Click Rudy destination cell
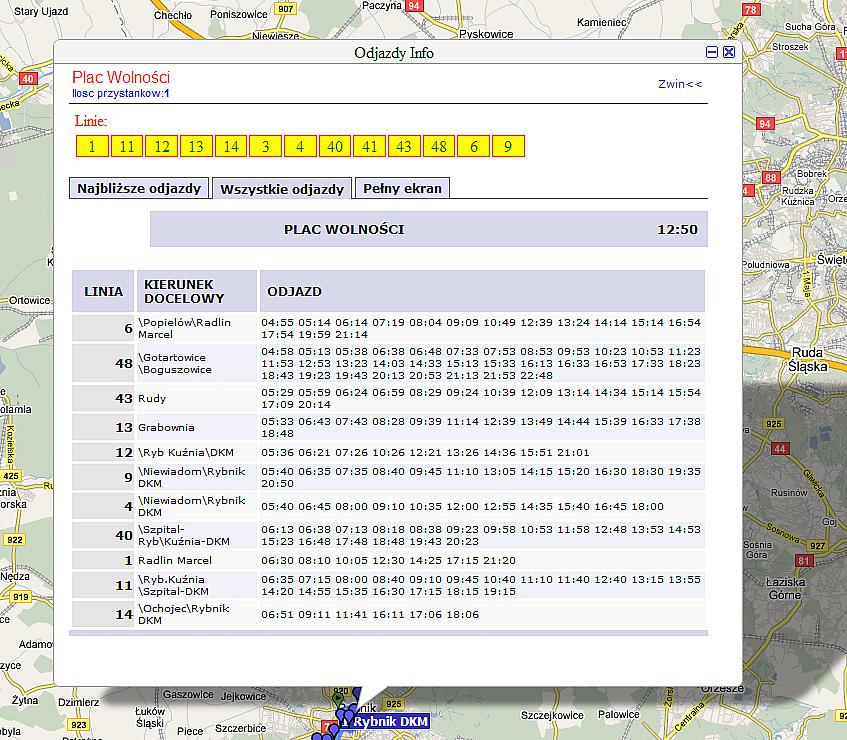Screen dimensions: 847x740 152,398
